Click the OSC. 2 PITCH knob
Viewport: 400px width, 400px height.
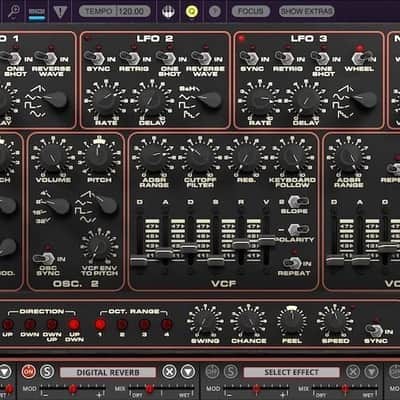click(99, 157)
